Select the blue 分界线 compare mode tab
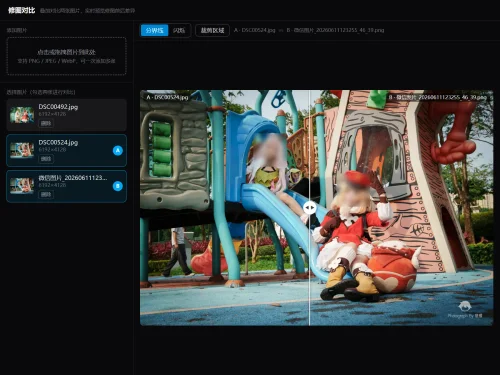Image resolution: width=500 pixels, height=375 pixels. click(x=154, y=30)
